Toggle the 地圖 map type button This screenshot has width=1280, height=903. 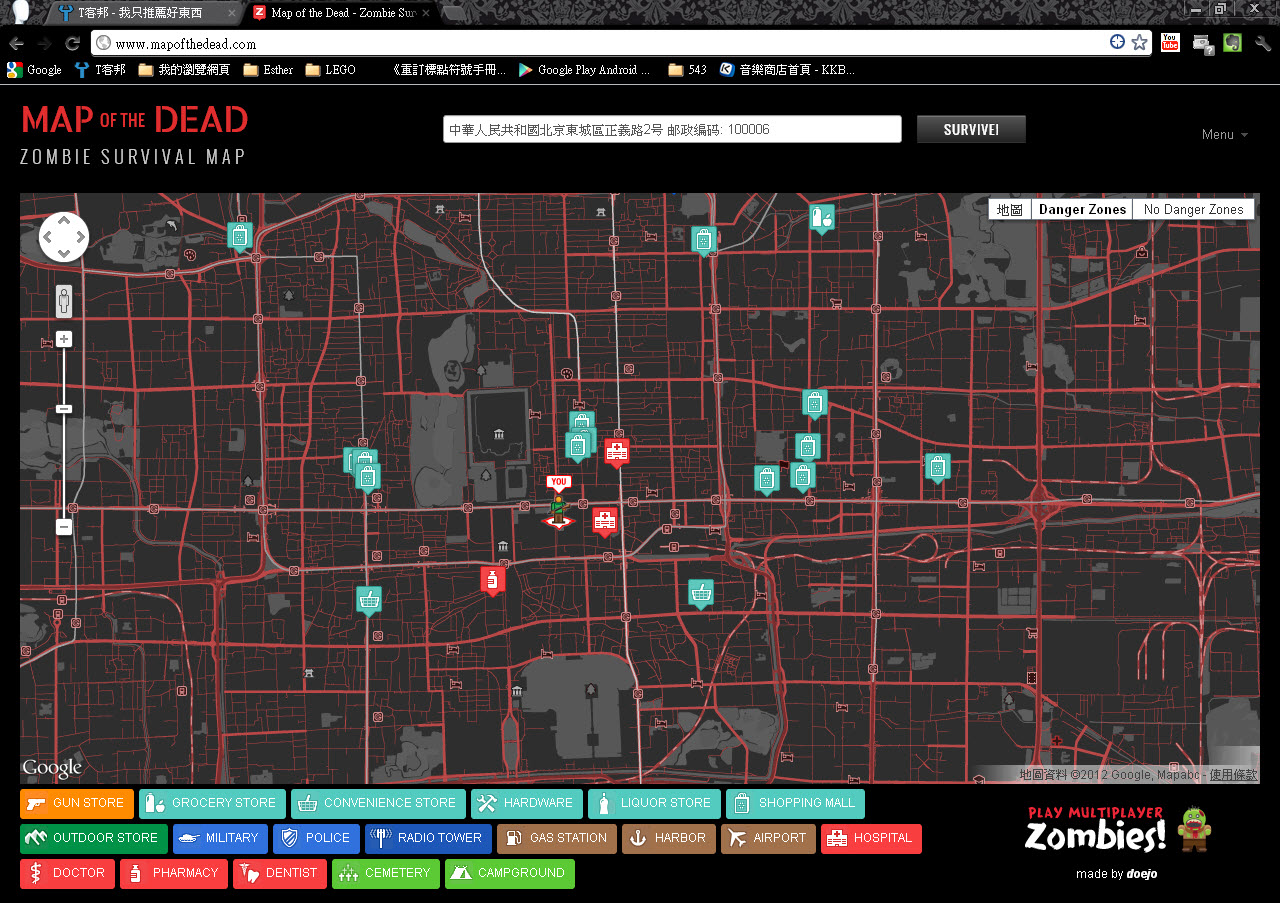pyautogui.click(x=1009, y=209)
